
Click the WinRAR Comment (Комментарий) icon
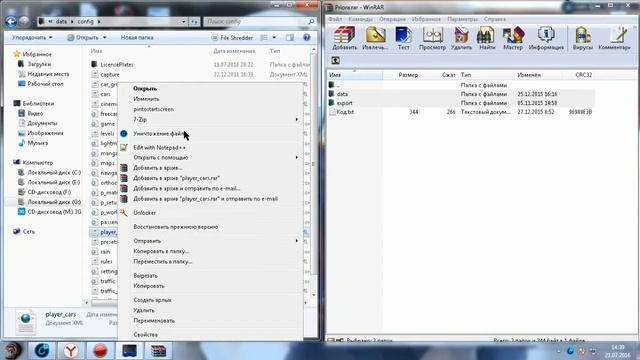click(x=615, y=38)
